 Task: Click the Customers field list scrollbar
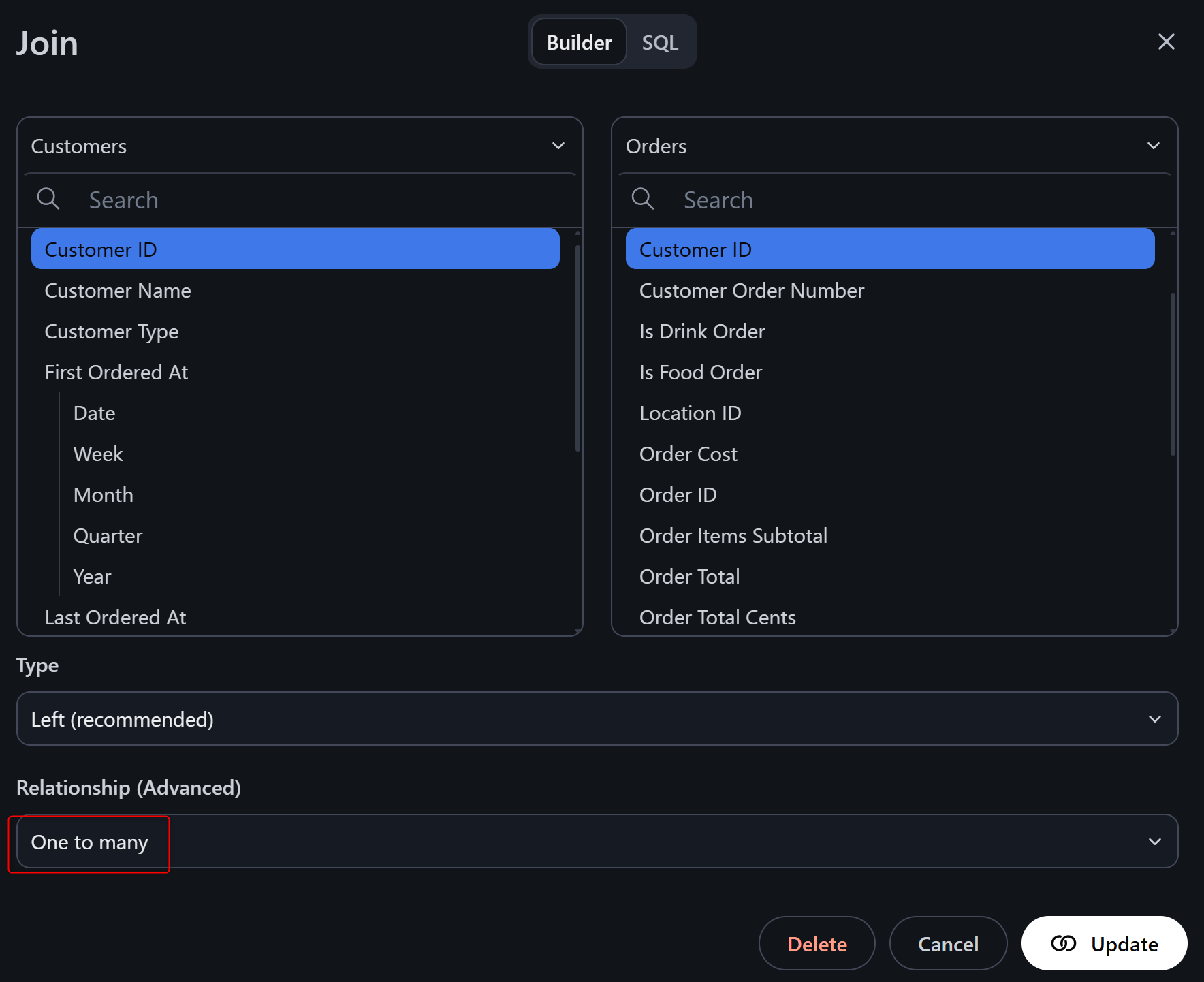pyautogui.click(x=577, y=347)
